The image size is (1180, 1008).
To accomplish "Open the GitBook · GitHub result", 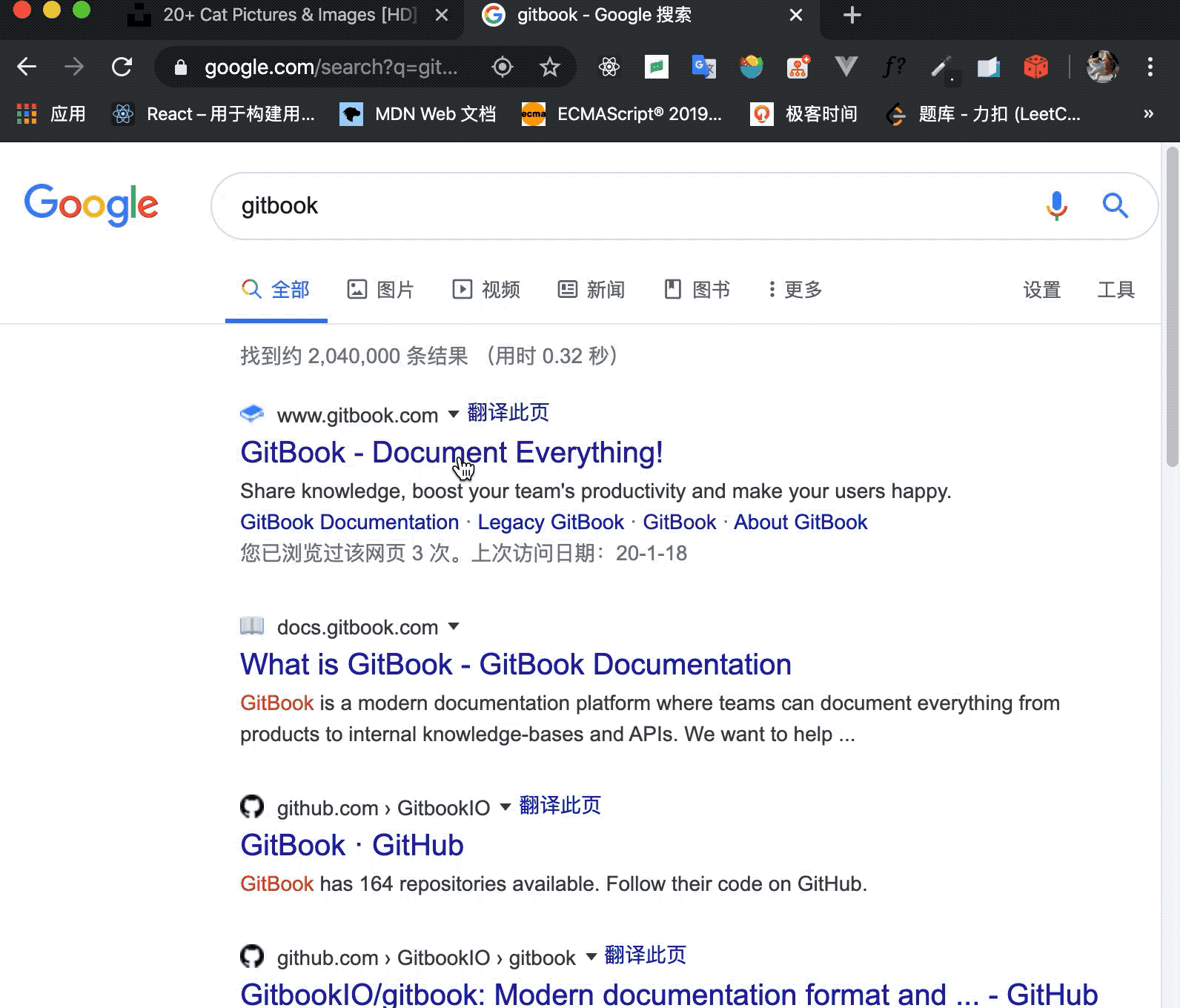I will [352, 845].
